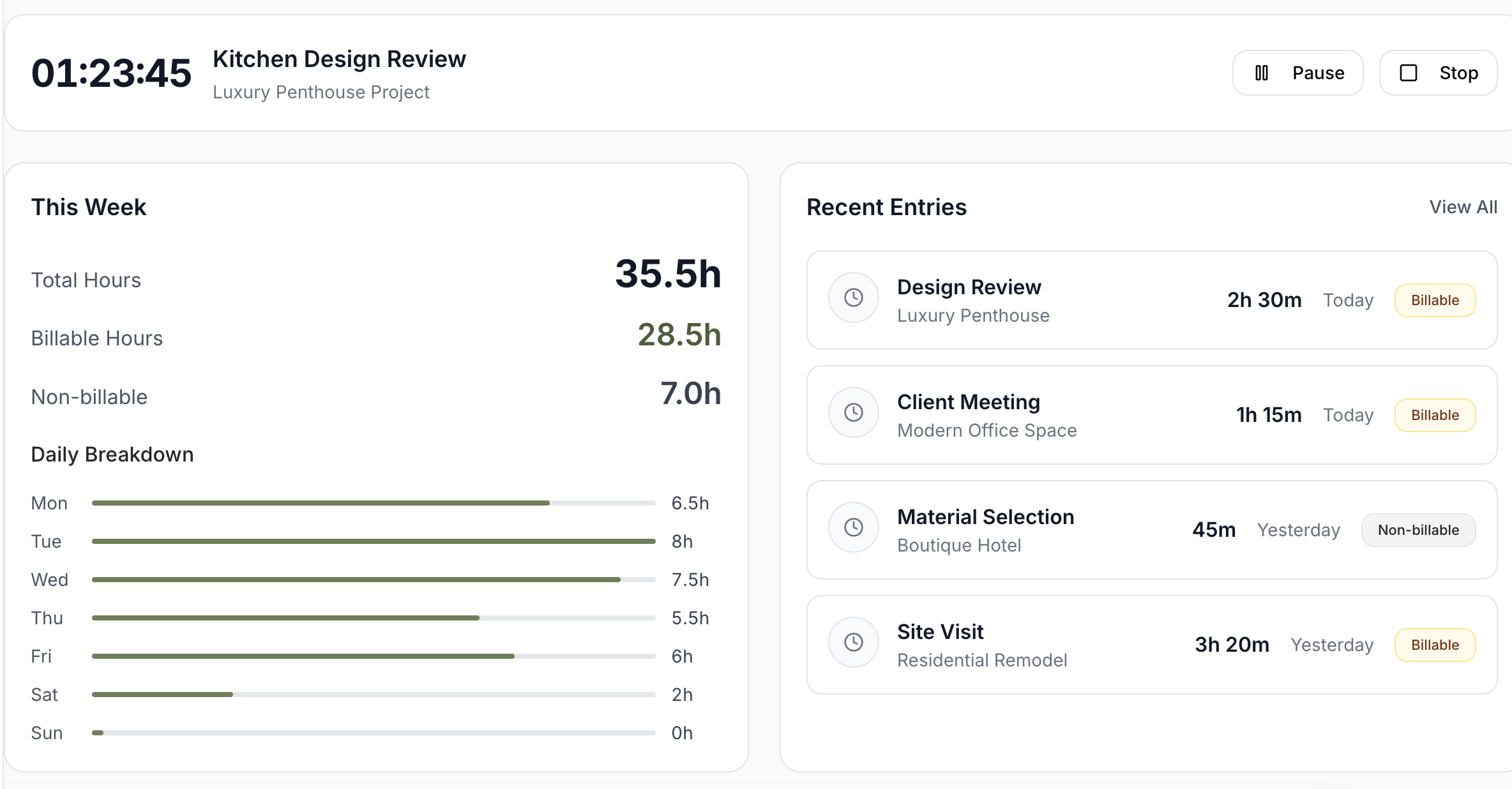Image resolution: width=1512 pixels, height=789 pixels.
Task: Click the clock icon on Design Review entry
Action: [854, 297]
